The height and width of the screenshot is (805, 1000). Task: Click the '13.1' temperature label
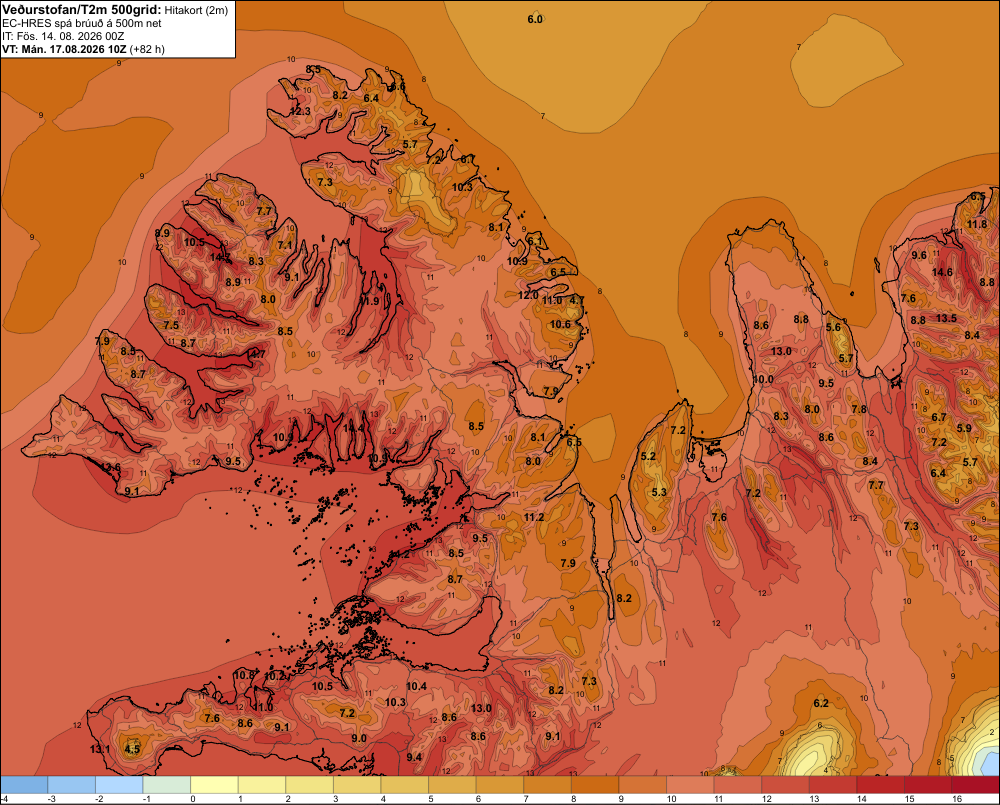tap(99, 749)
